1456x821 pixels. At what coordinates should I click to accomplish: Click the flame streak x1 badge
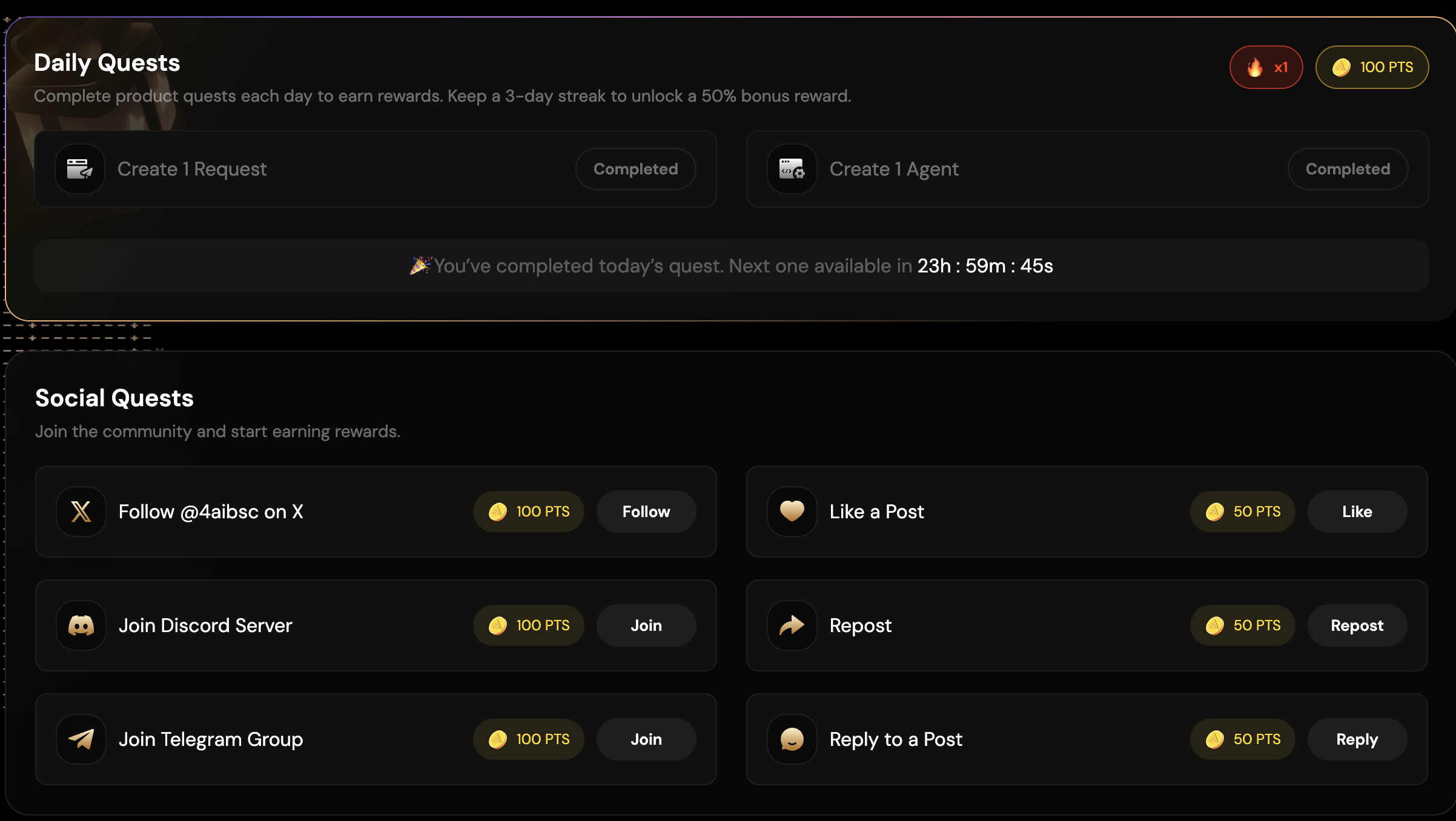1266,67
